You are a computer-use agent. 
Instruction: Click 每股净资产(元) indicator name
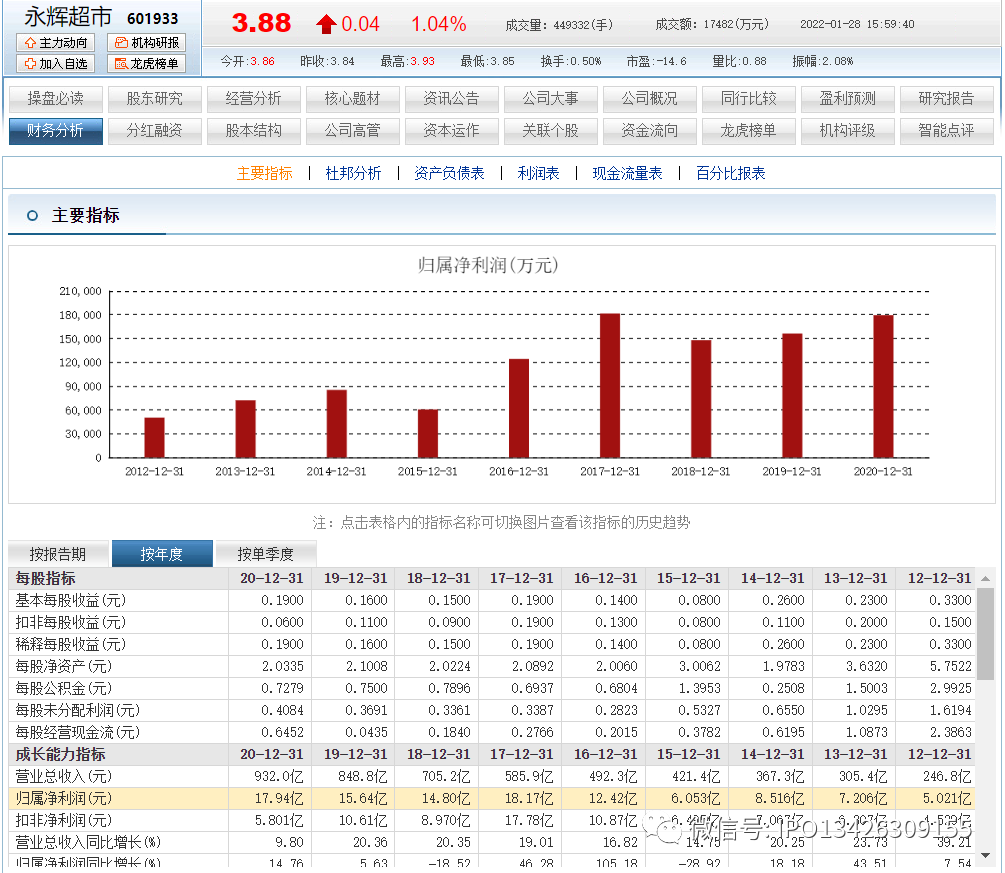tap(63, 667)
